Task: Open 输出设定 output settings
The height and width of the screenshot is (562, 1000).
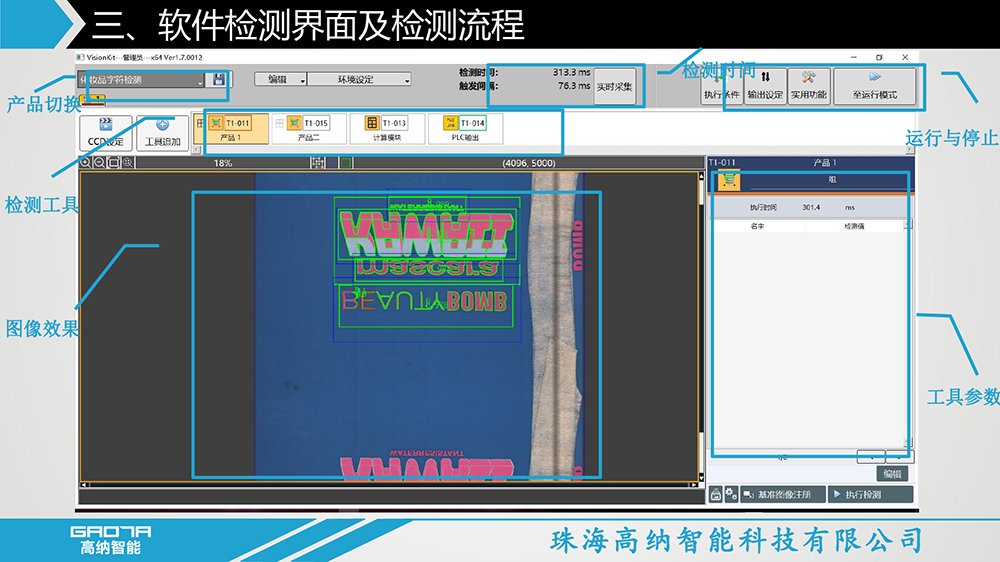Action: 765,86
